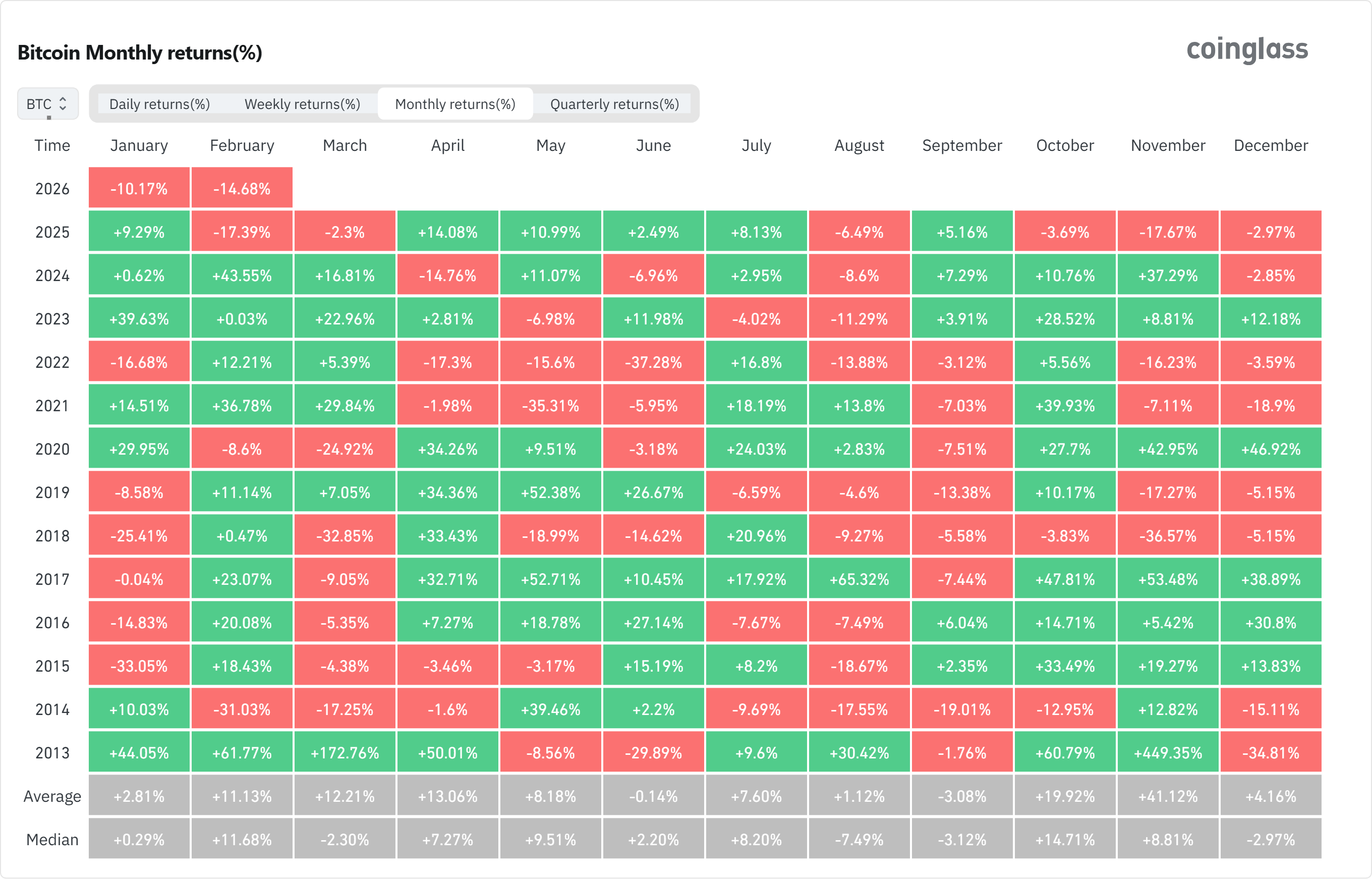Click the up-down chevron beside BTC
1372x879 pixels.
click(63, 104)
